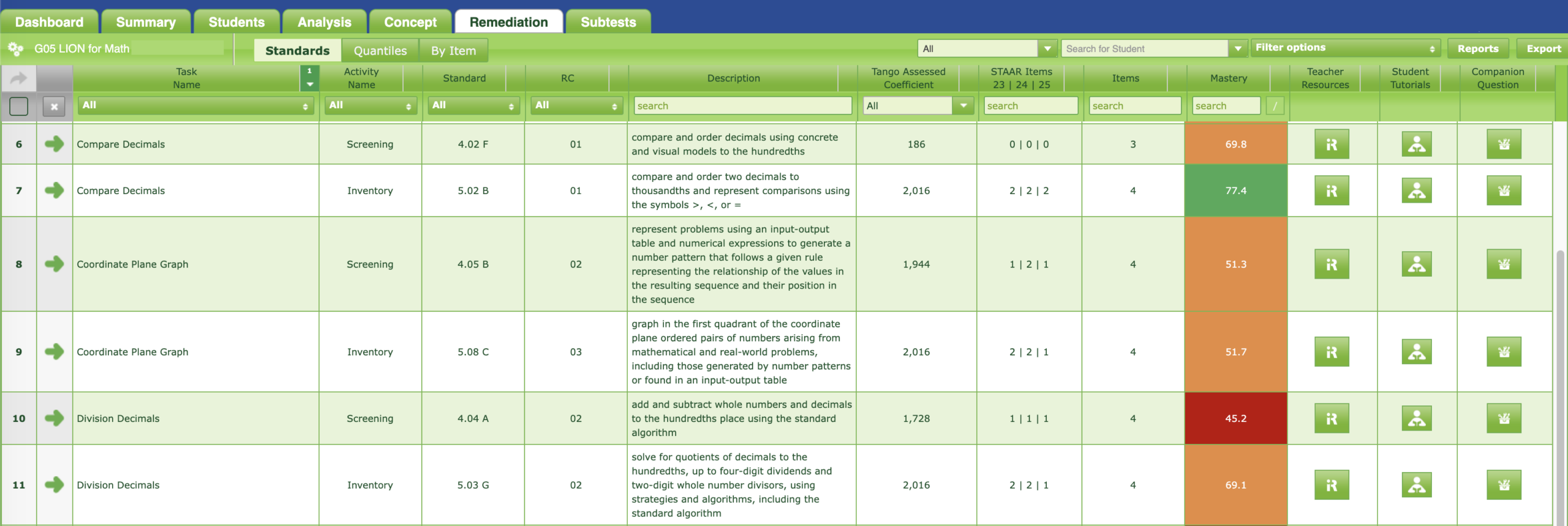Click the green 77.4 mastery cell
Screen dimensions: 1568x526
coord(1236,191)
